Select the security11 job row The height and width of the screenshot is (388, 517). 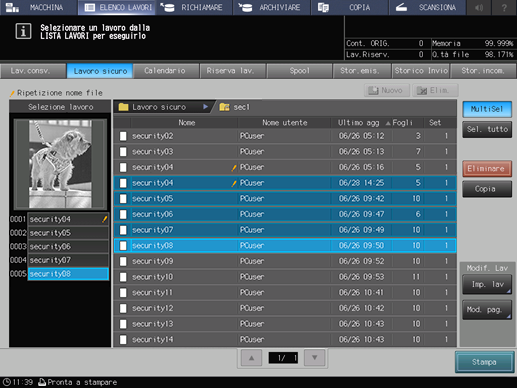tap(285, 293)
